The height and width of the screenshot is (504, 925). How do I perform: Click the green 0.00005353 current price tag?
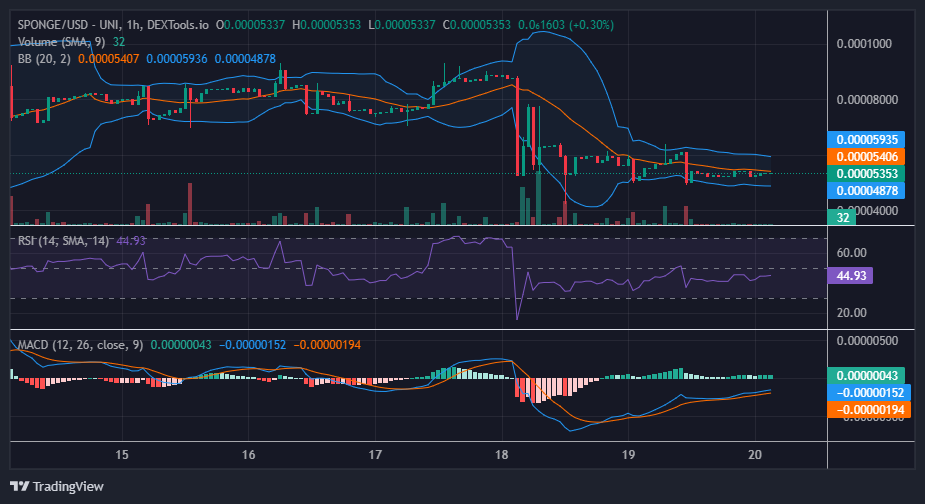(x=867, y=174)
